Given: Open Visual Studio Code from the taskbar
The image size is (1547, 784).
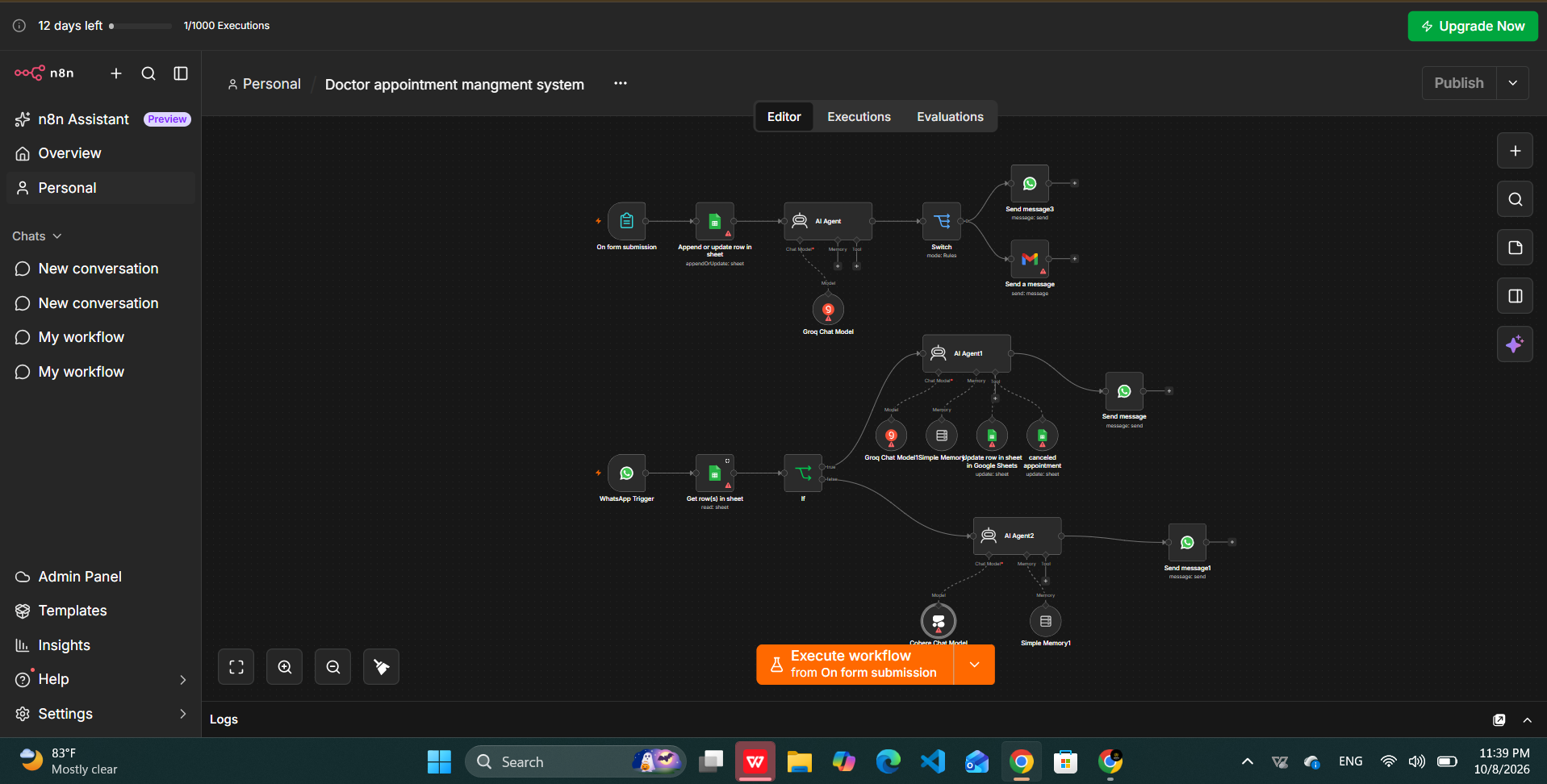Looking at the screenshot, I should (932, 761).
